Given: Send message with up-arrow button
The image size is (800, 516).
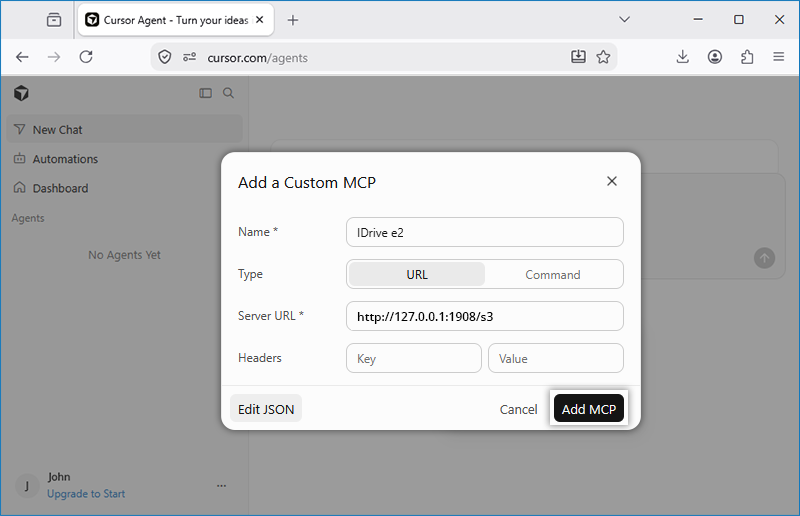Looking at the screenshot, I should click(764, 258).
